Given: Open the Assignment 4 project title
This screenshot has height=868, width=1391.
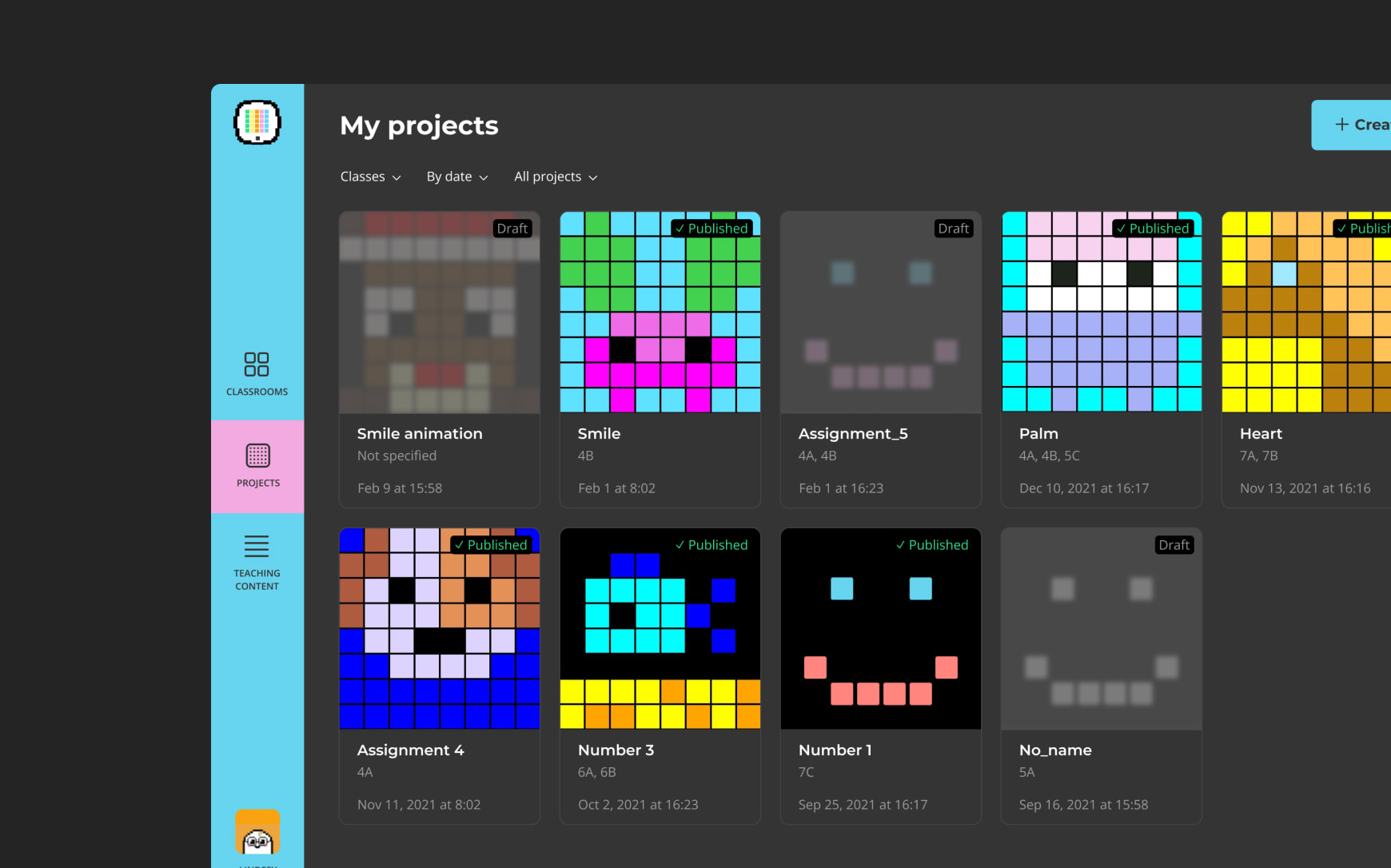Looking at the screenshot, I should [x=410, y=750].
